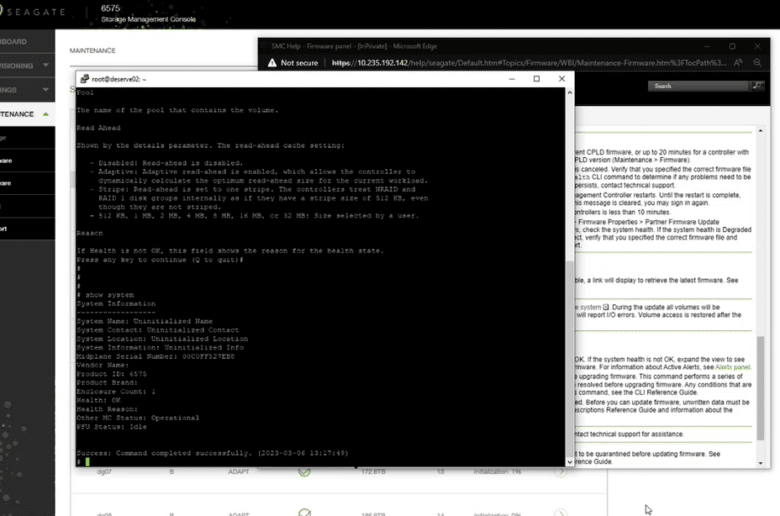Image resolution: width=780 pixels, height=516 pixels.
Task: Open the Read aloud icon in Edge address bar
Action: [x=738, y=63]
